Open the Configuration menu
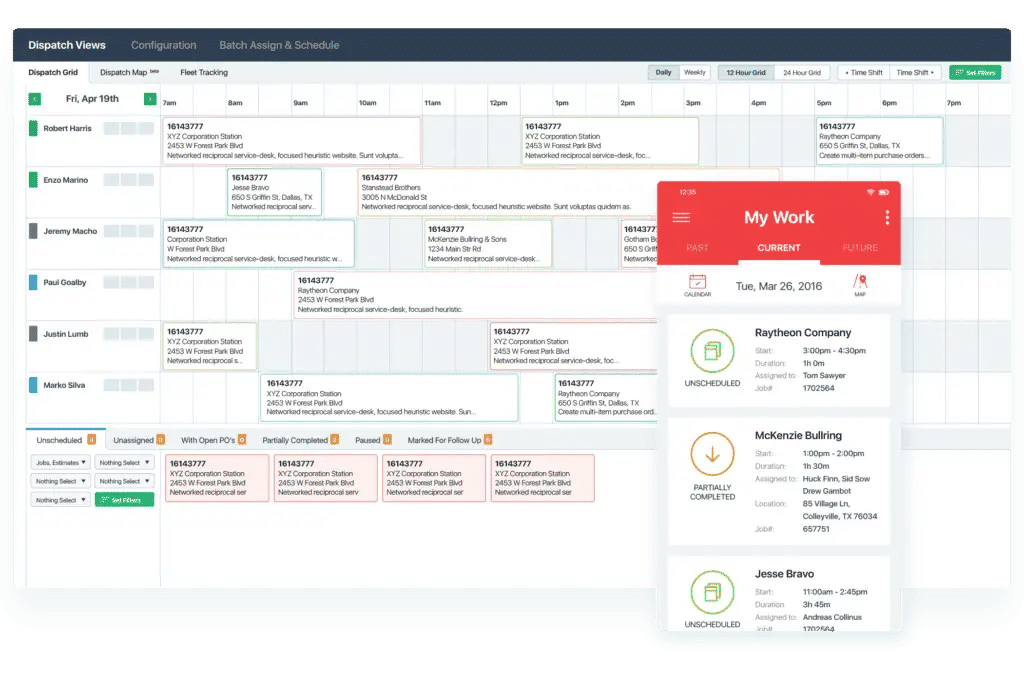The height and width of the screenshot is (692, 1024). [x=163, y=45]
